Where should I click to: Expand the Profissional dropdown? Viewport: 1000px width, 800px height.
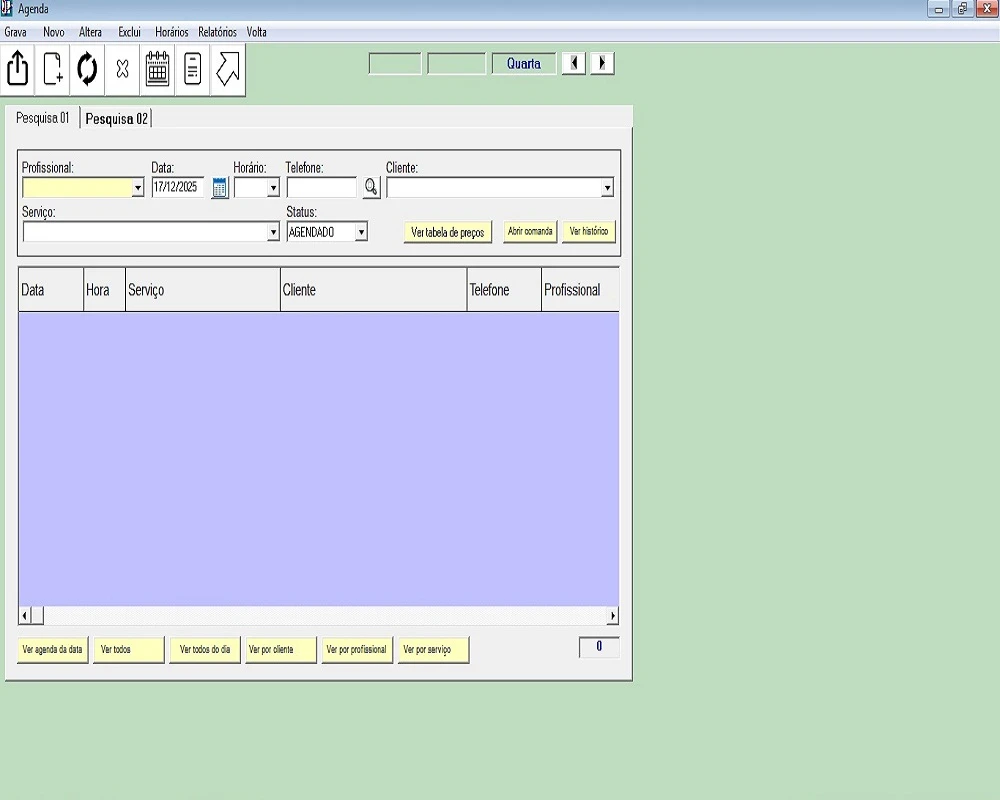click(138, 188)
